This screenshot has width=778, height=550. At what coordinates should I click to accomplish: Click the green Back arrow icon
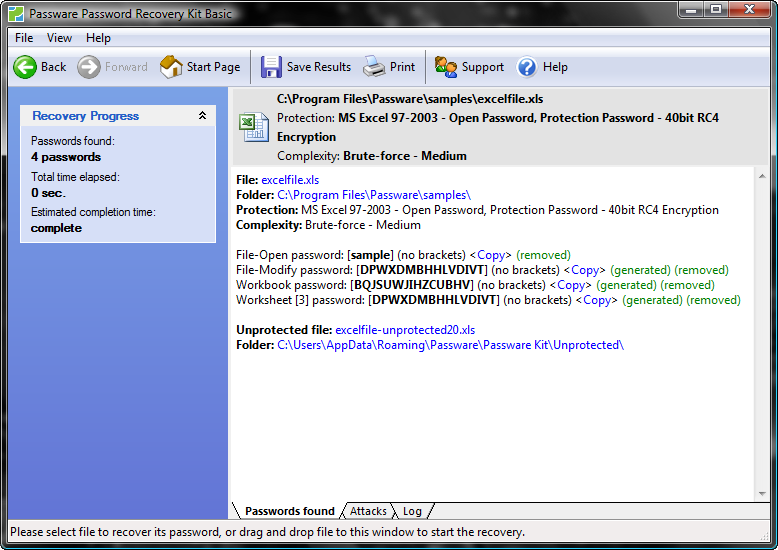point(25,67)
